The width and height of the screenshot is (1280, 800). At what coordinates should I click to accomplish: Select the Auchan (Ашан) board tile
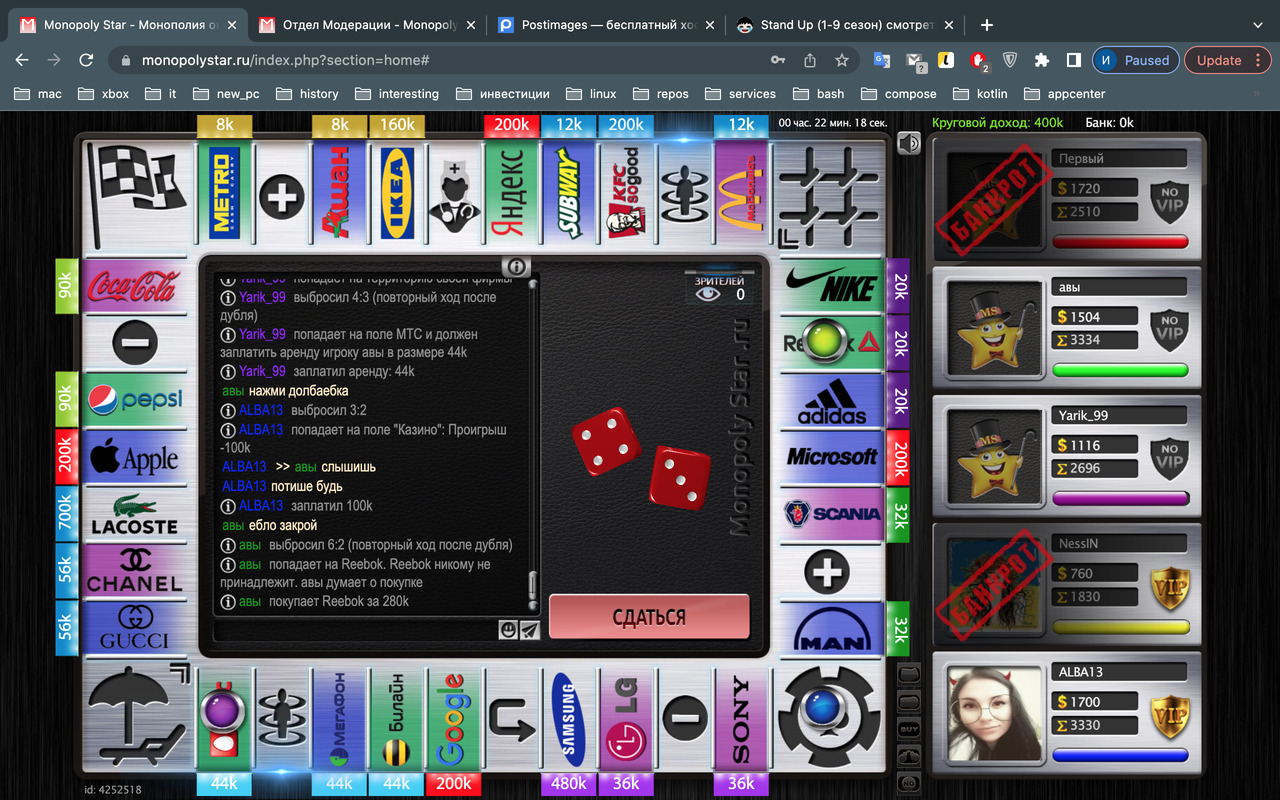(340, 193)
